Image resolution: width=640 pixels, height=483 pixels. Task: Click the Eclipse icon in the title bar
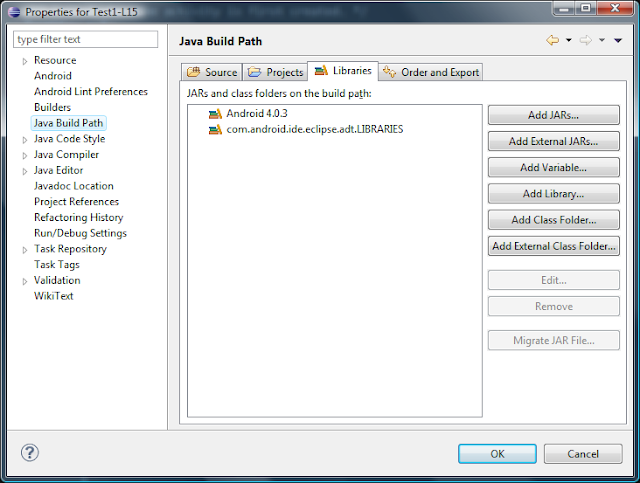pos(14,12)
